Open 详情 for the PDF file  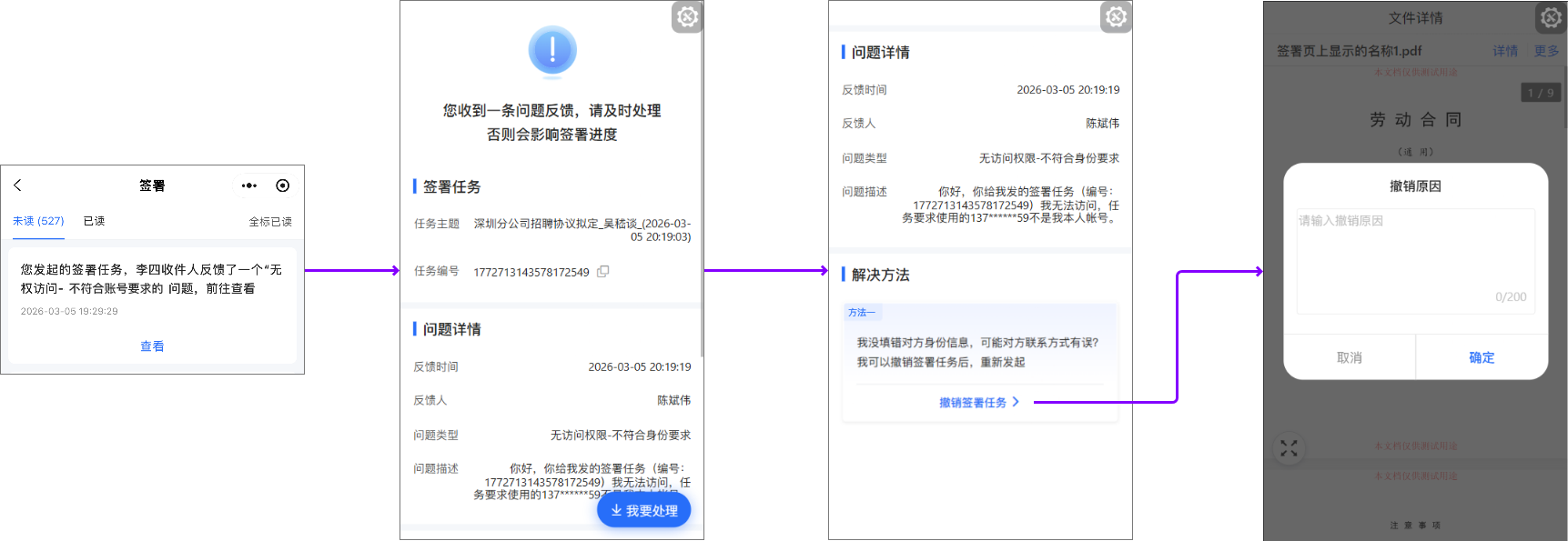click(x=1504, y=51)
